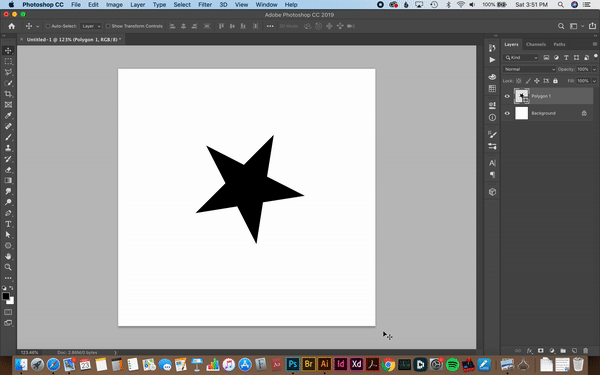Select the Eyedropper tool
The height and width of the screenshot is (375, 600).
pyautogui.click(x=8, y=115)
